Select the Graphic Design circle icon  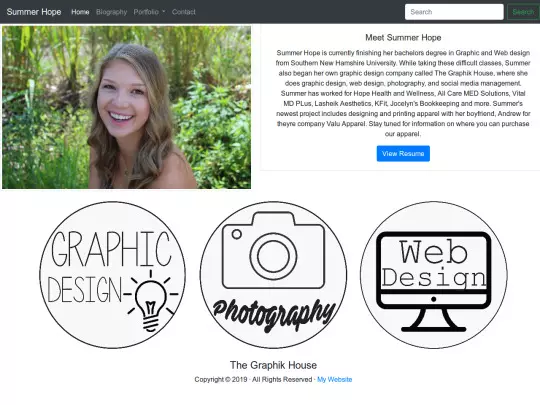112,275
